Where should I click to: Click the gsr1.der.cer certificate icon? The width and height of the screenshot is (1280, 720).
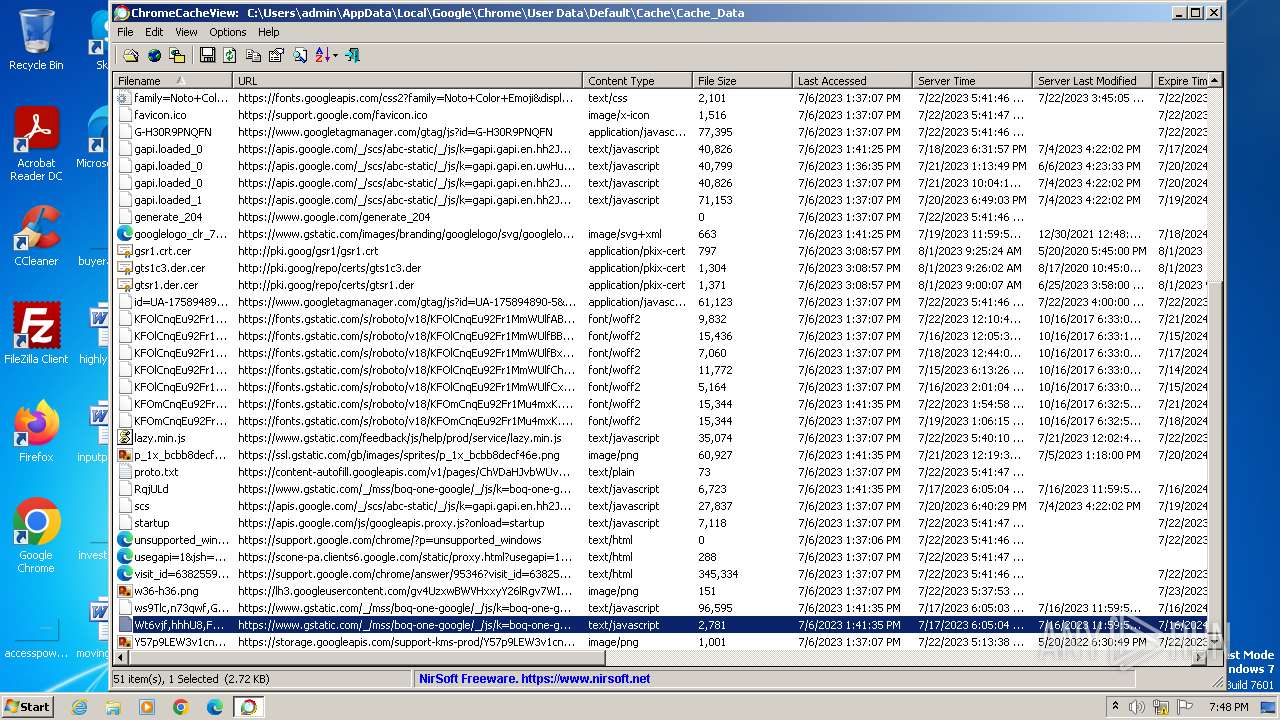125,285
